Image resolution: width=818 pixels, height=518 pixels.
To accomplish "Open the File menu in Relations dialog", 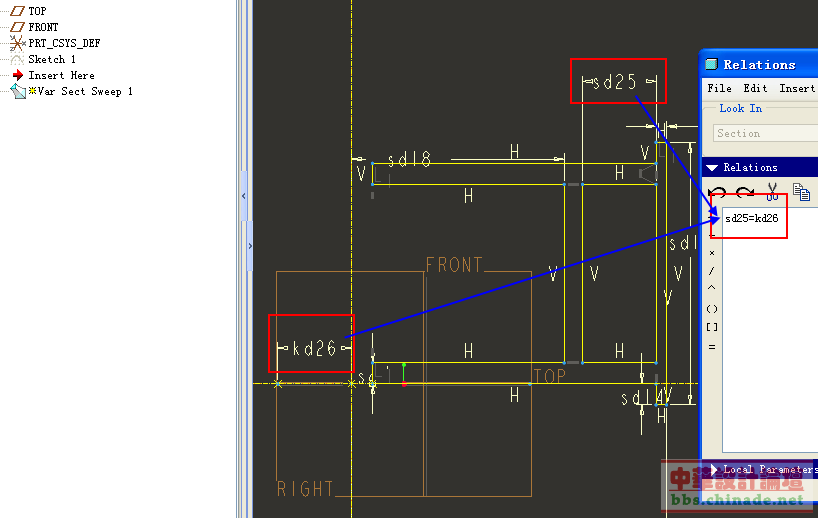I will point(719,88).
